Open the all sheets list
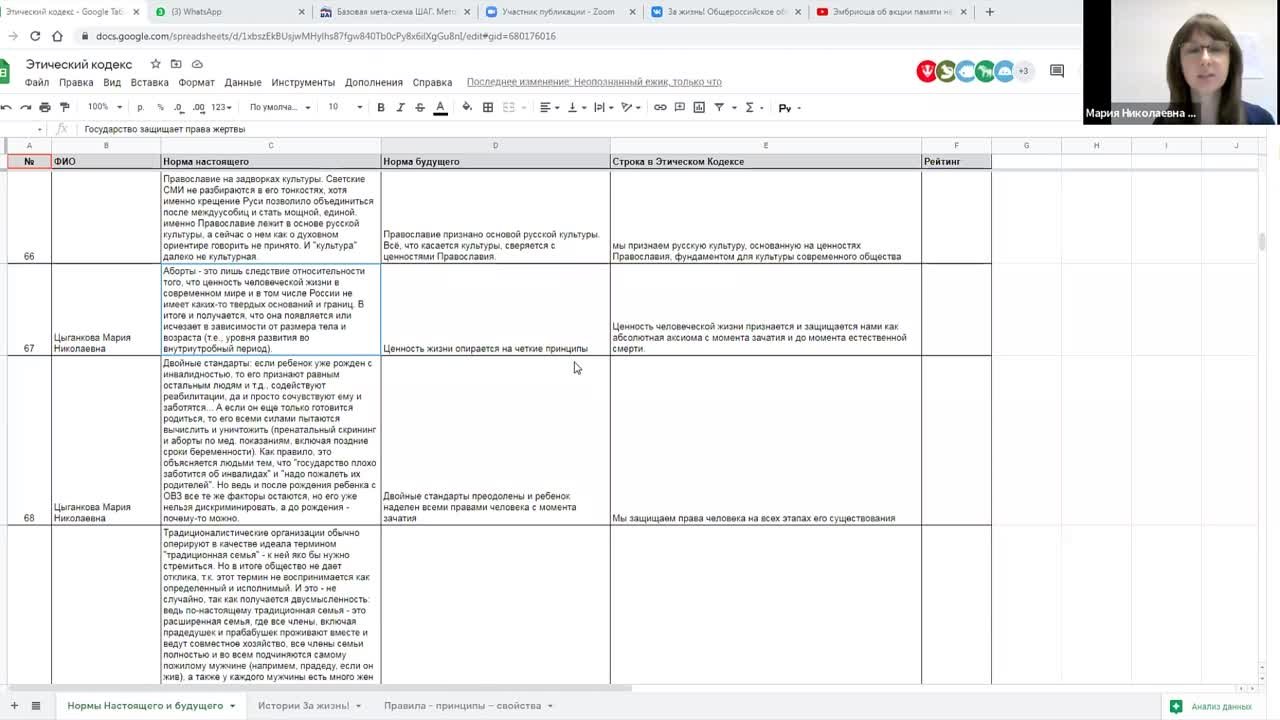 [36, 706]
